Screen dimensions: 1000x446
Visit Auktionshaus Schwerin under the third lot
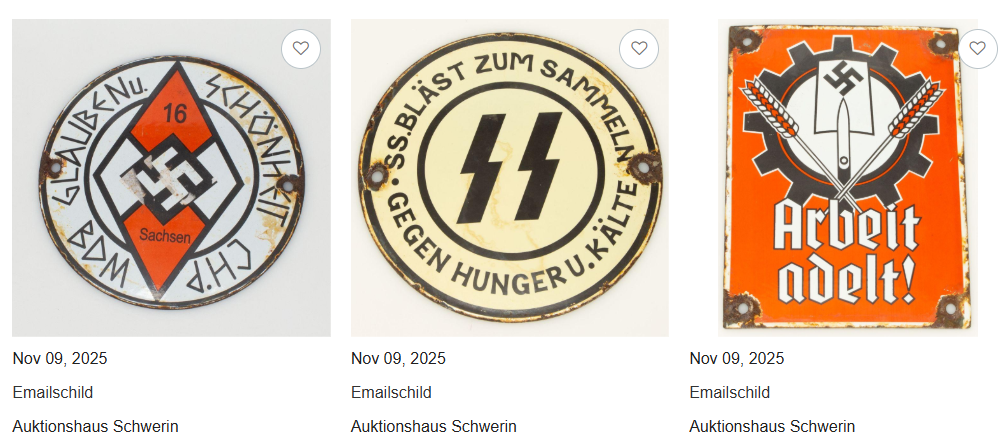(772, 426)
